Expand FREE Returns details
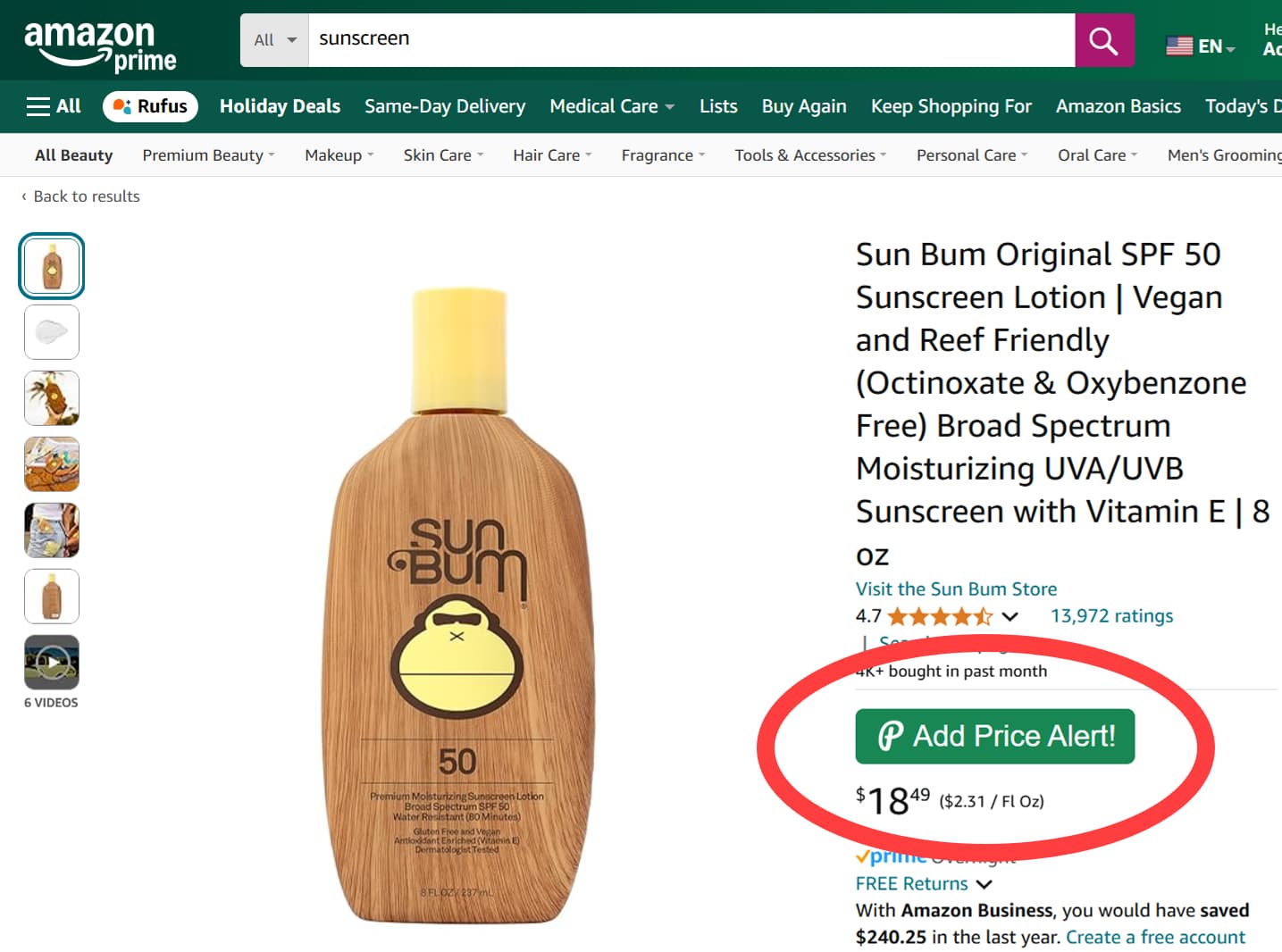Screen dimensions: 1282x952 click(x=924, y=883)
